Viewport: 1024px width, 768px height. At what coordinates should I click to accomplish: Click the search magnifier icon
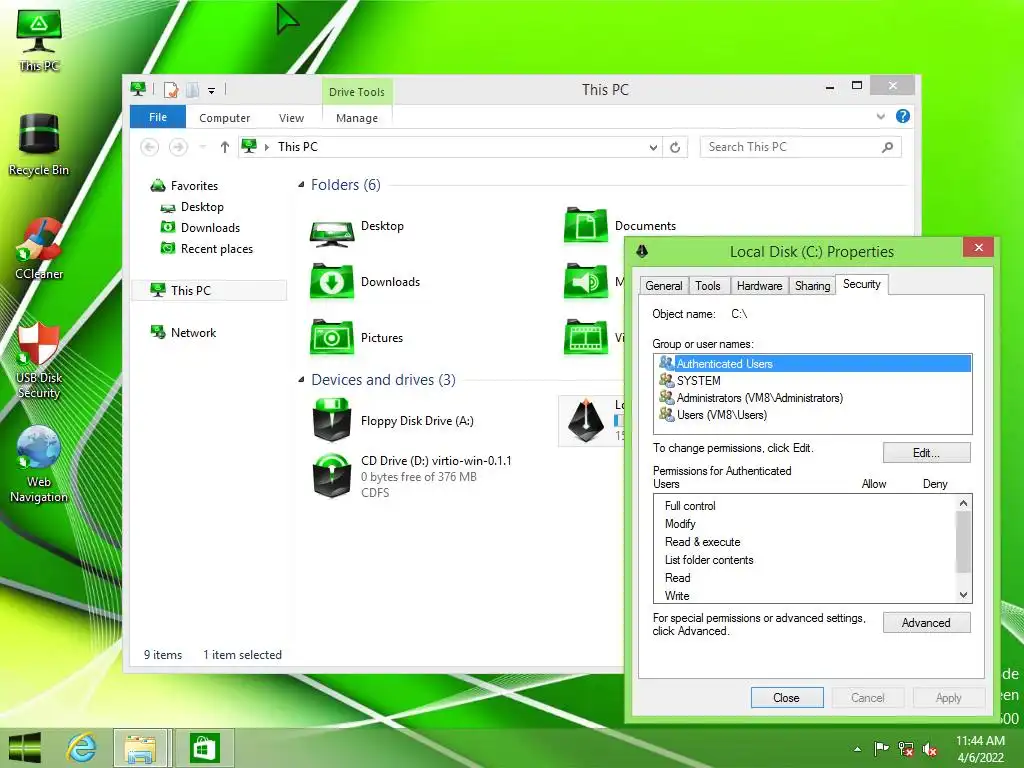click(x=888, y=148)
